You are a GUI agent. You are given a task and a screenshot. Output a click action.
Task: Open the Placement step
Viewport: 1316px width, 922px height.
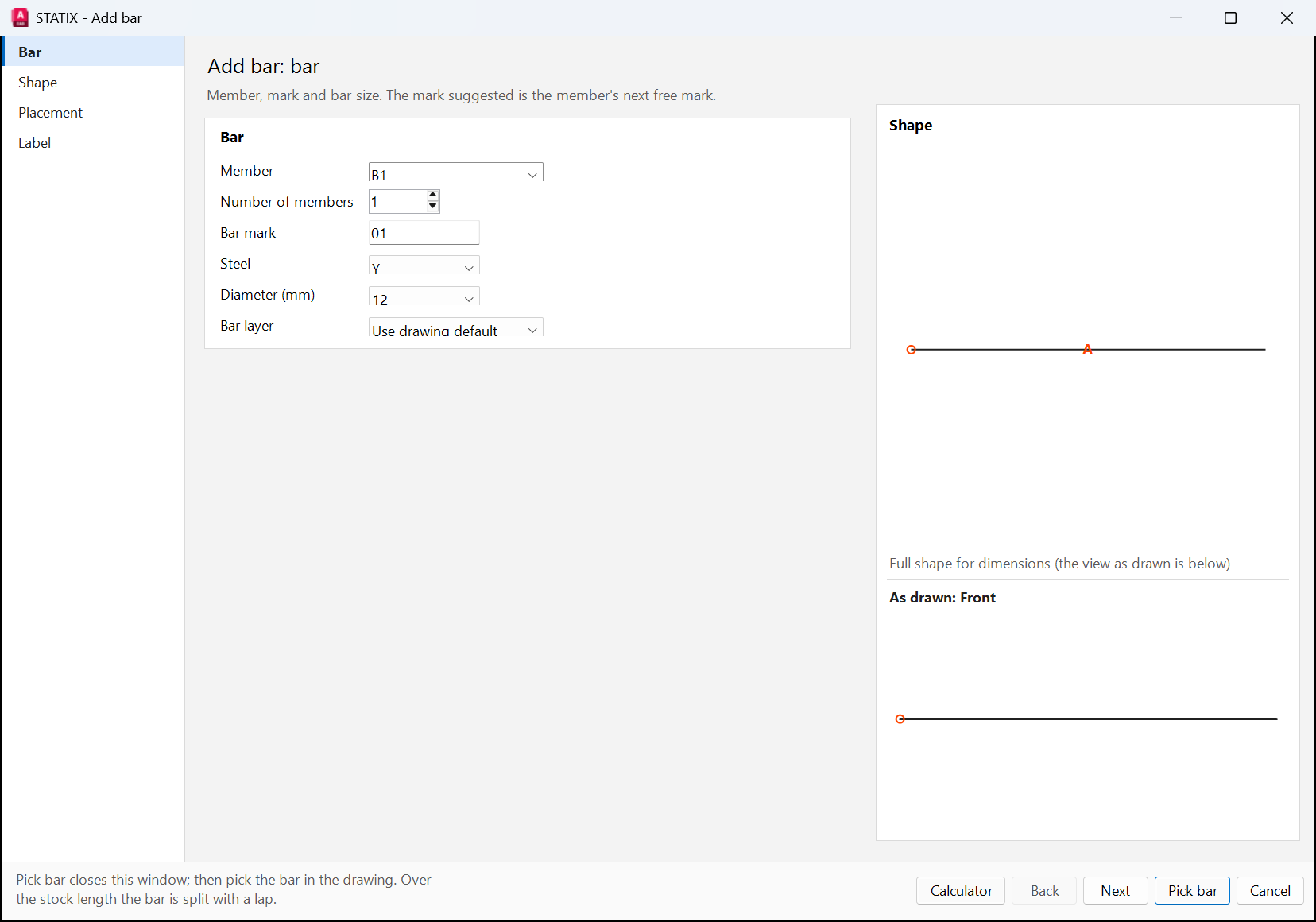point(93,112)
